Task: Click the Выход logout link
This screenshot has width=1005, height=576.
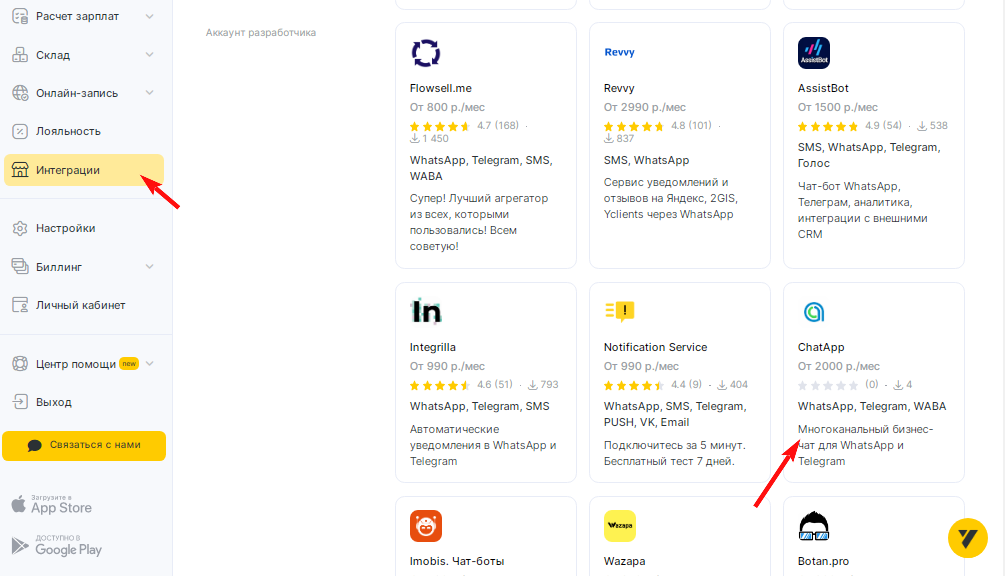Action: [x=54, y=402]
